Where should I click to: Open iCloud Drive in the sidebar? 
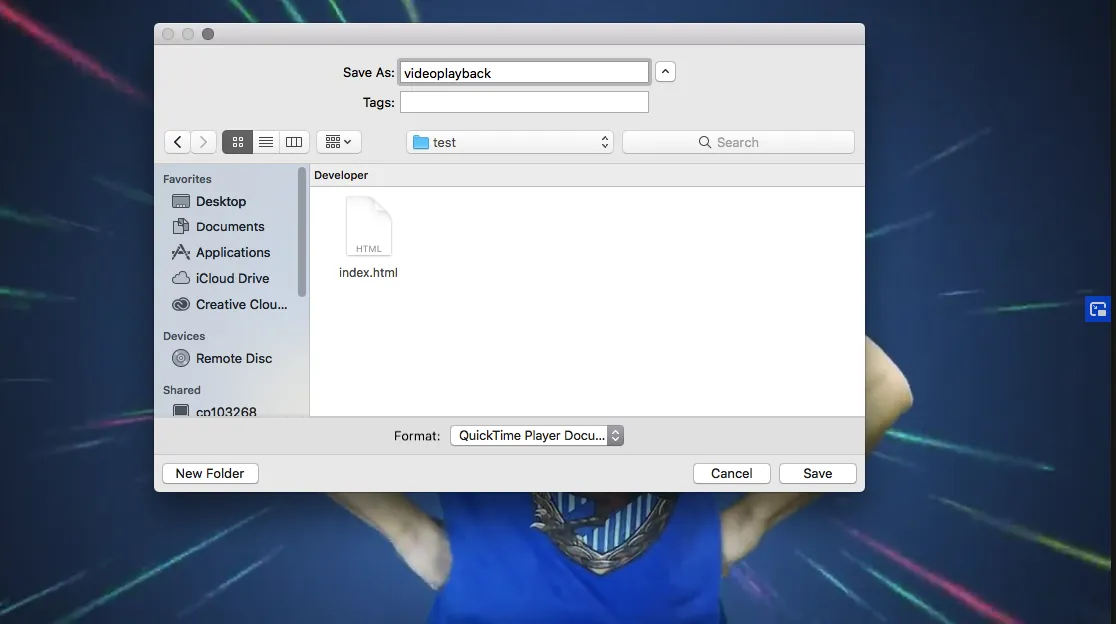(231, 279)
